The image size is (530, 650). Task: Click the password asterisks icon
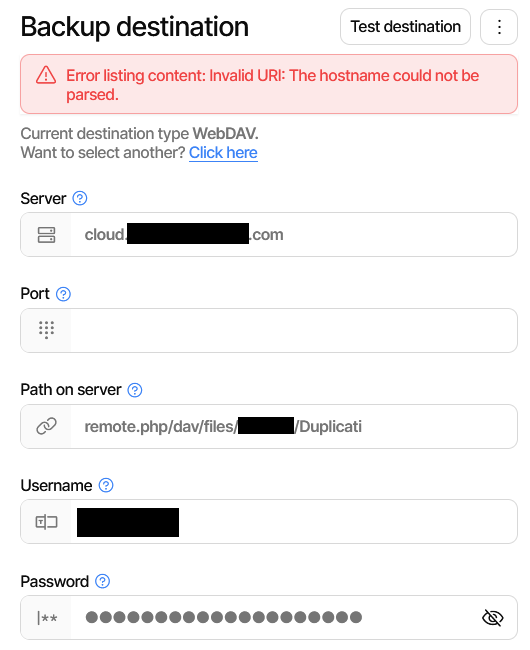click(47, 618)
